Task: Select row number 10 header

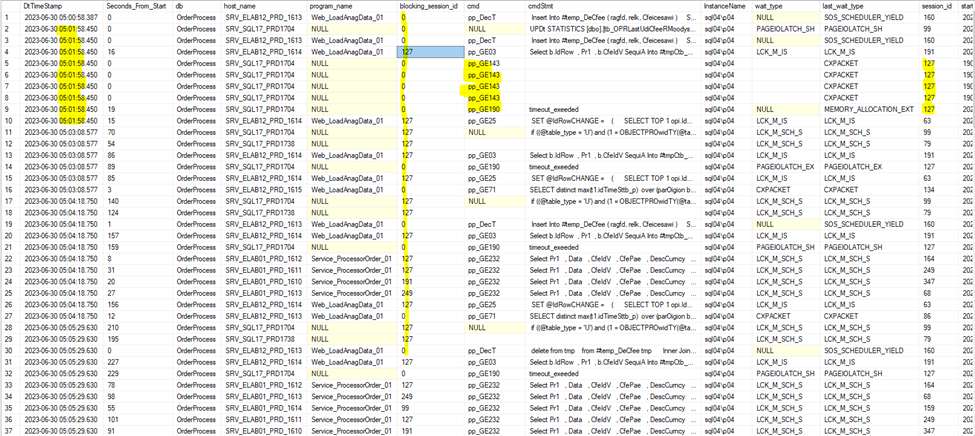Action: (8, 119)
